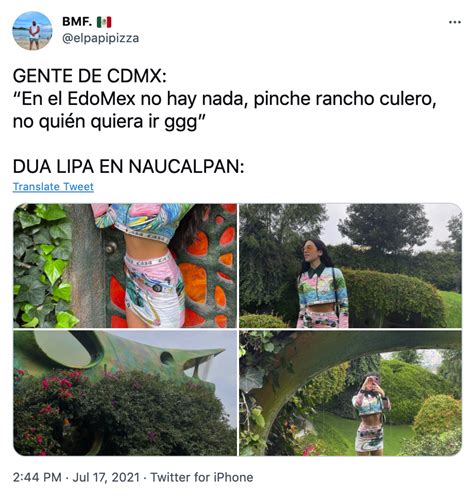The width and height of the screenshot is (474, 497).
Task: Click the Jul 17, 2021 date
Action: (x=106, y=477)
